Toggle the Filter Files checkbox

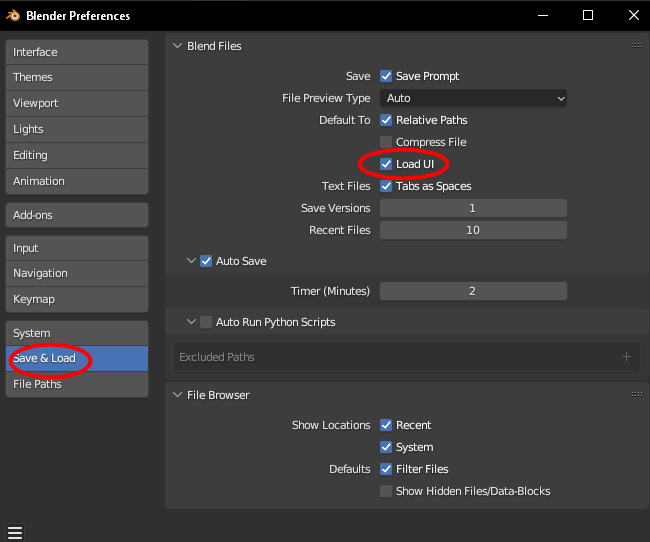point(386,469)
